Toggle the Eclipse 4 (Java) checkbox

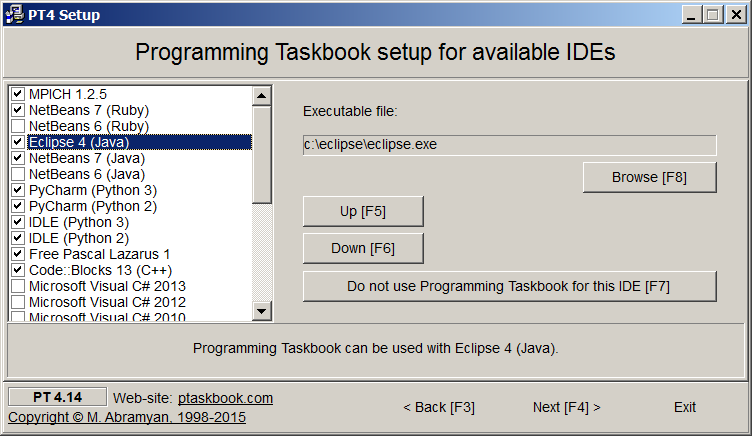pyautogui.click(x=18, y=142)
